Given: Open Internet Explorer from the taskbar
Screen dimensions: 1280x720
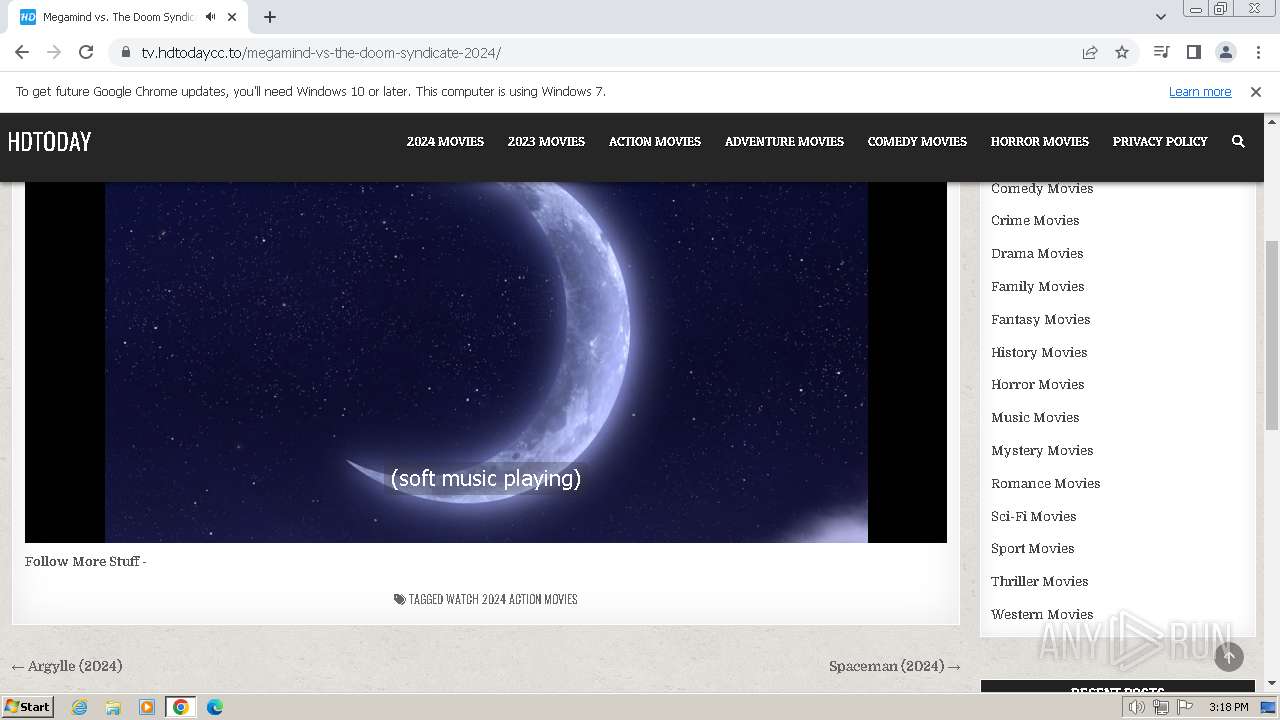Looking at the screenshot, I should pyautogui.click(x=80, y=707).
